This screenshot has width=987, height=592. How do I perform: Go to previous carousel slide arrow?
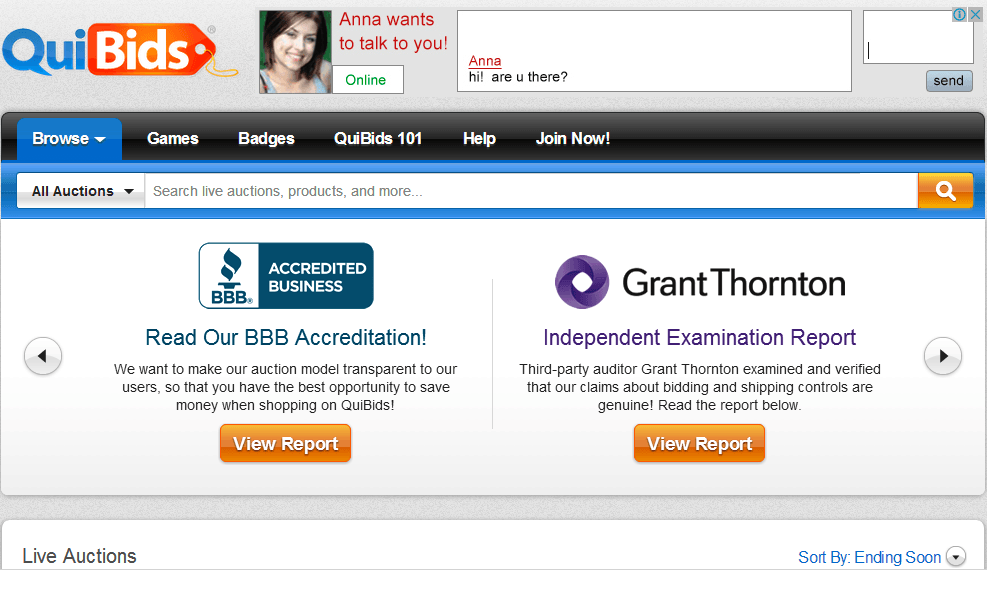click(43, 356)
